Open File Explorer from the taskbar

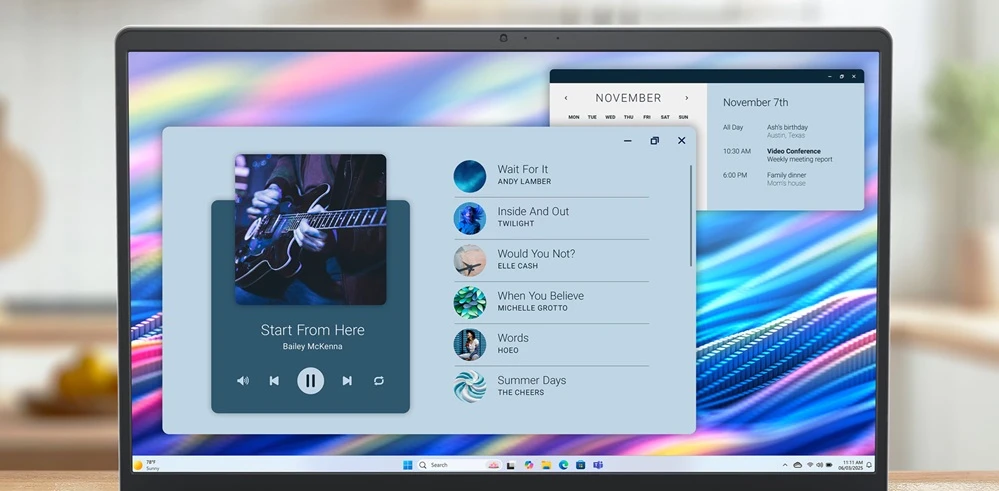tap(546, 465)
